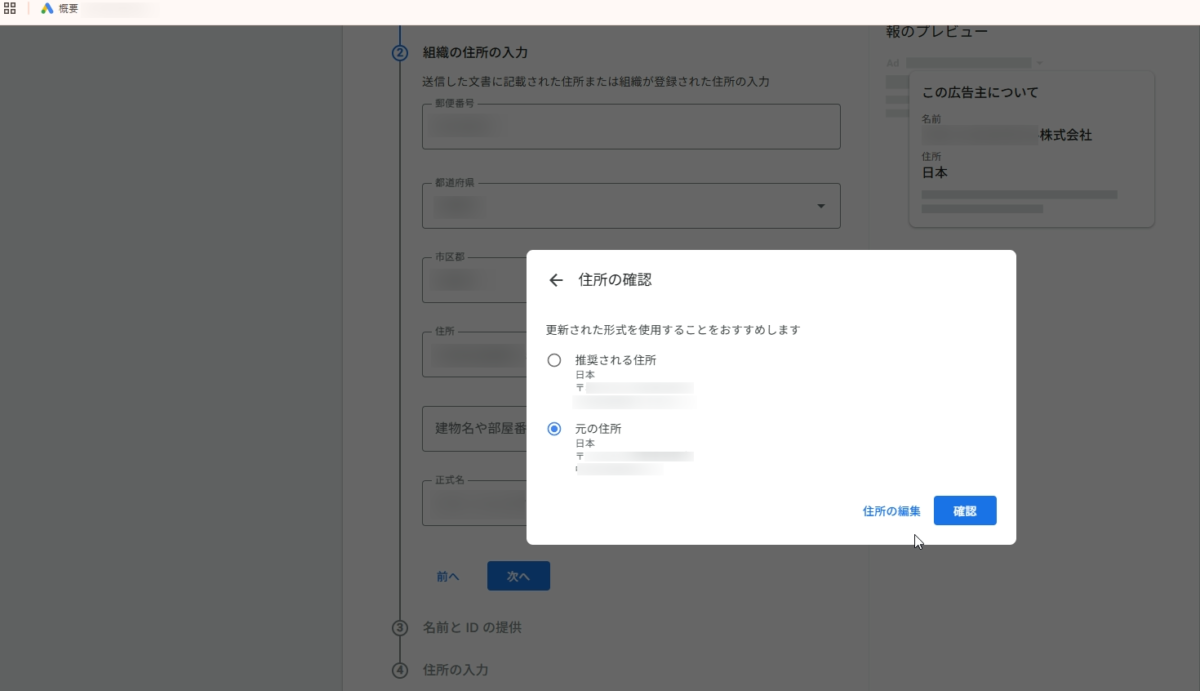Click the 郵便番号 input field

click(630, 127)
